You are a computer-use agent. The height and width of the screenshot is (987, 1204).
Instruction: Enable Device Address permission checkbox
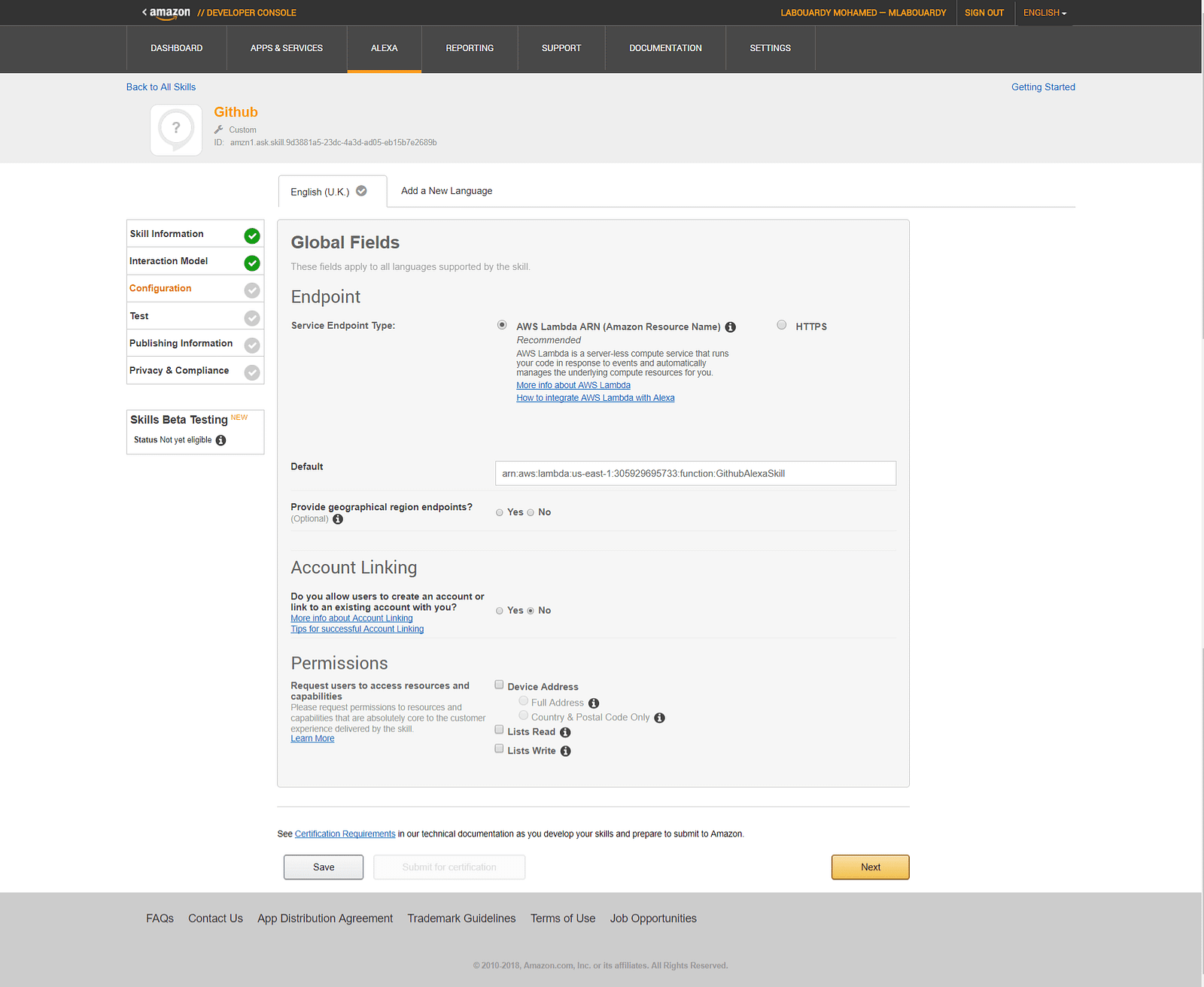pos(499,685)
